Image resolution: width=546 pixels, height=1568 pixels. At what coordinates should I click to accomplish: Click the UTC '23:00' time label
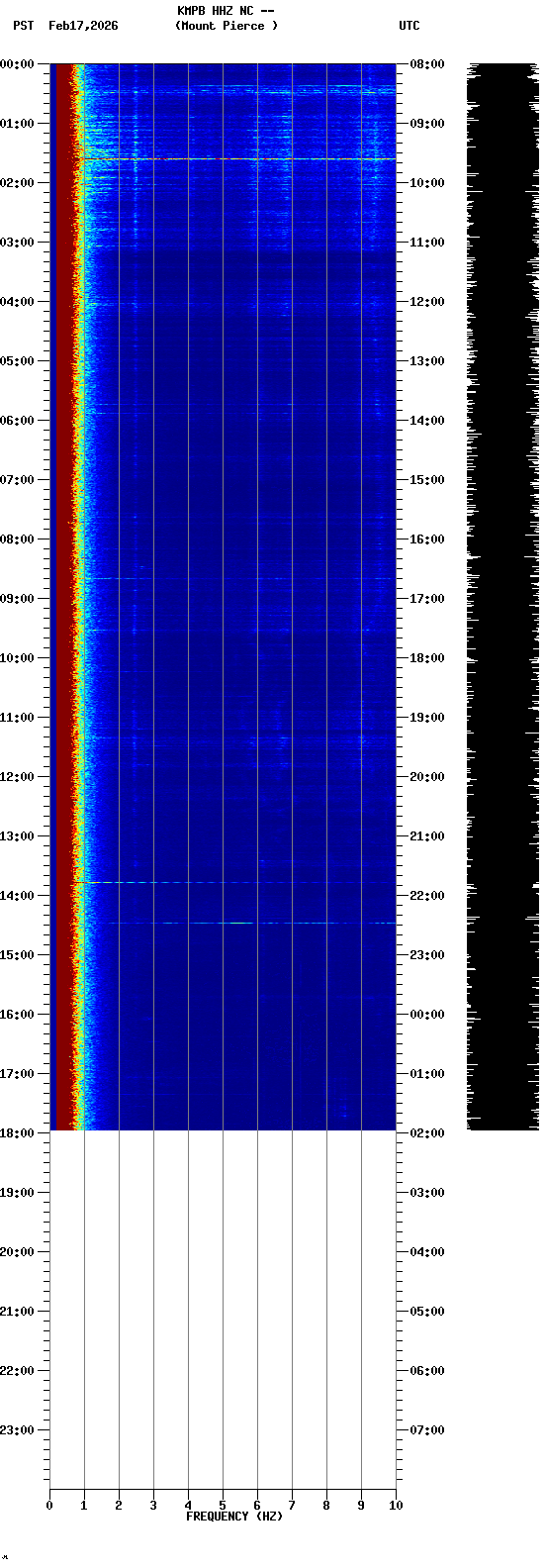427,955
